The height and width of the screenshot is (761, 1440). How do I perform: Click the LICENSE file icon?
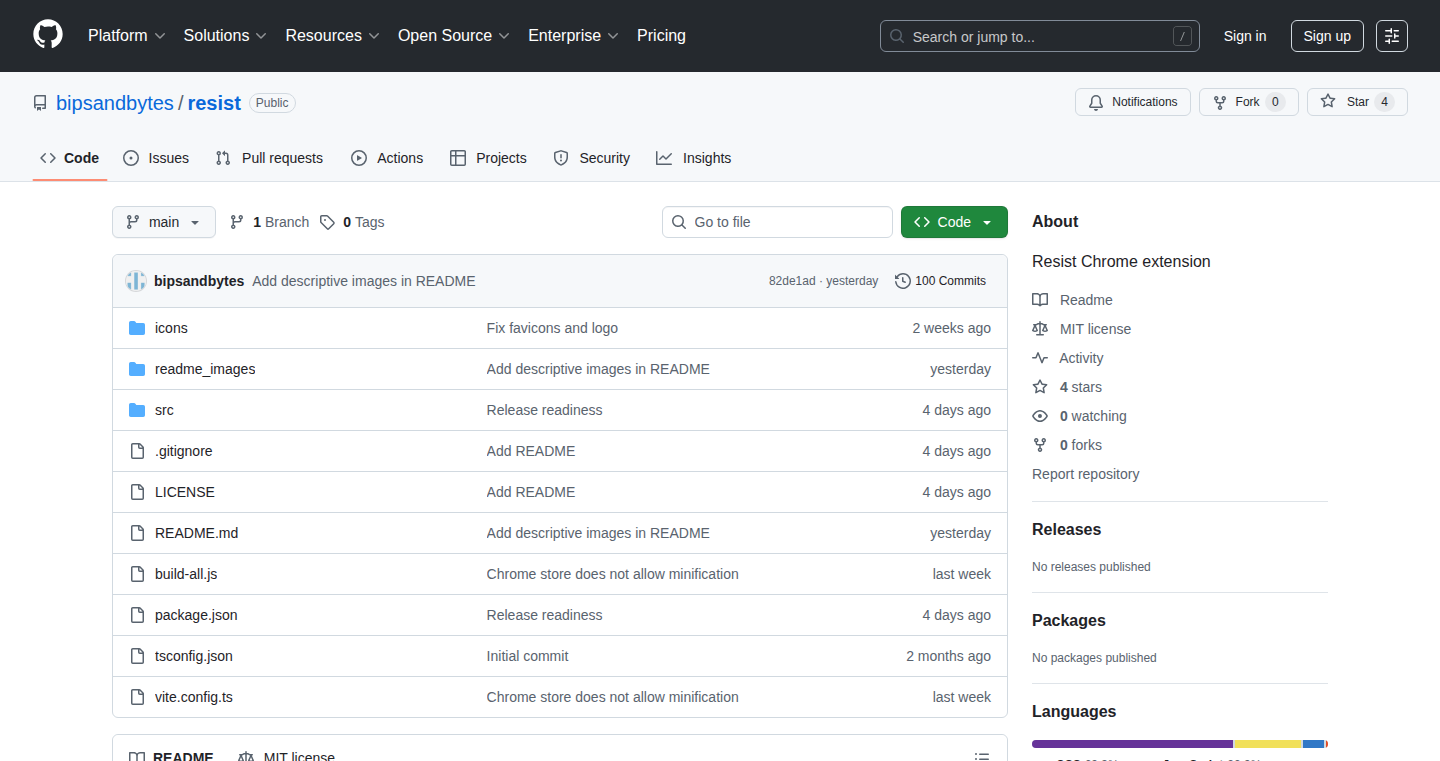[x=137, y=492]
